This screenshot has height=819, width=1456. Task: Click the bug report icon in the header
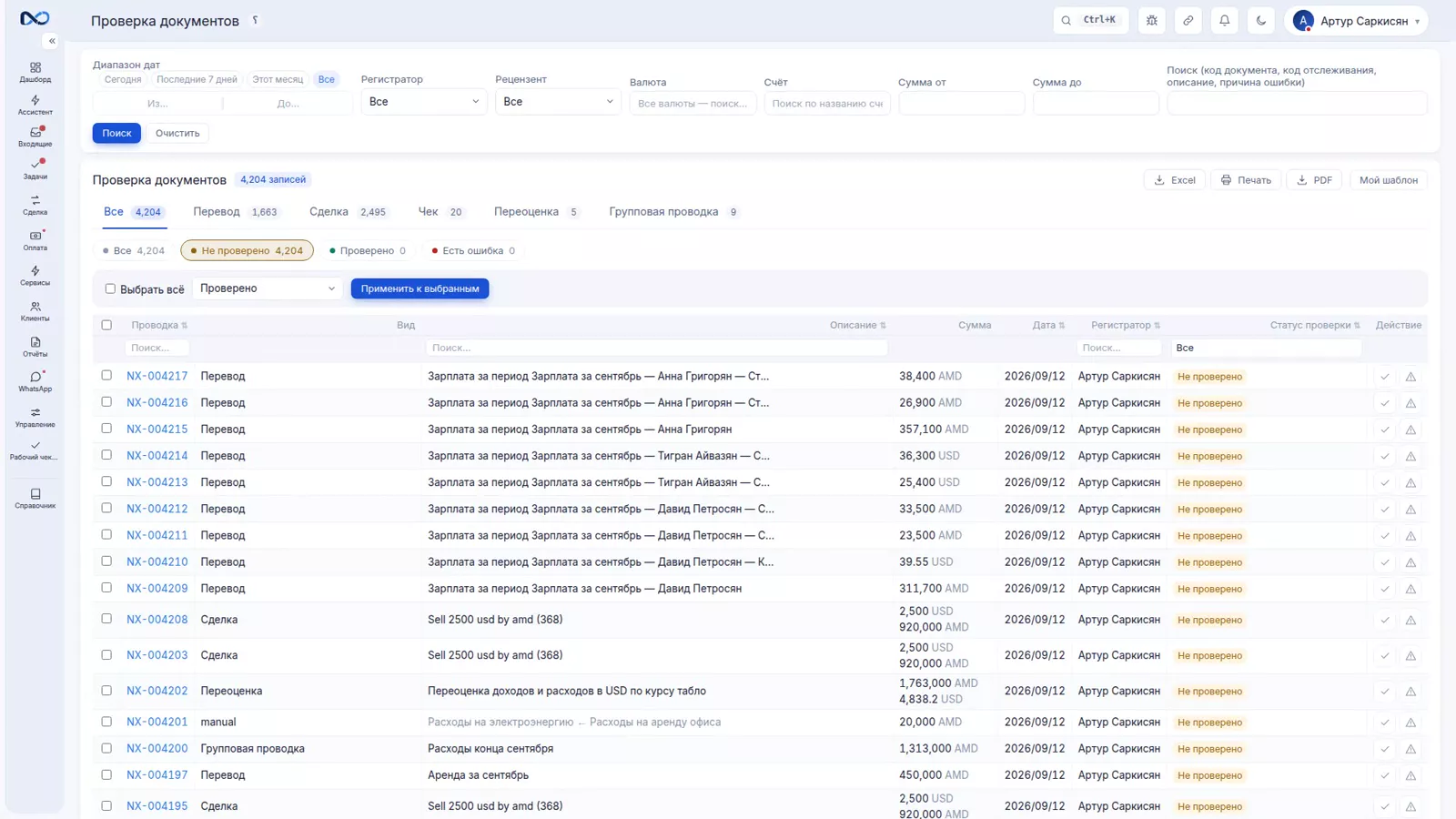pyautogui.click(x=1152, y=20)
